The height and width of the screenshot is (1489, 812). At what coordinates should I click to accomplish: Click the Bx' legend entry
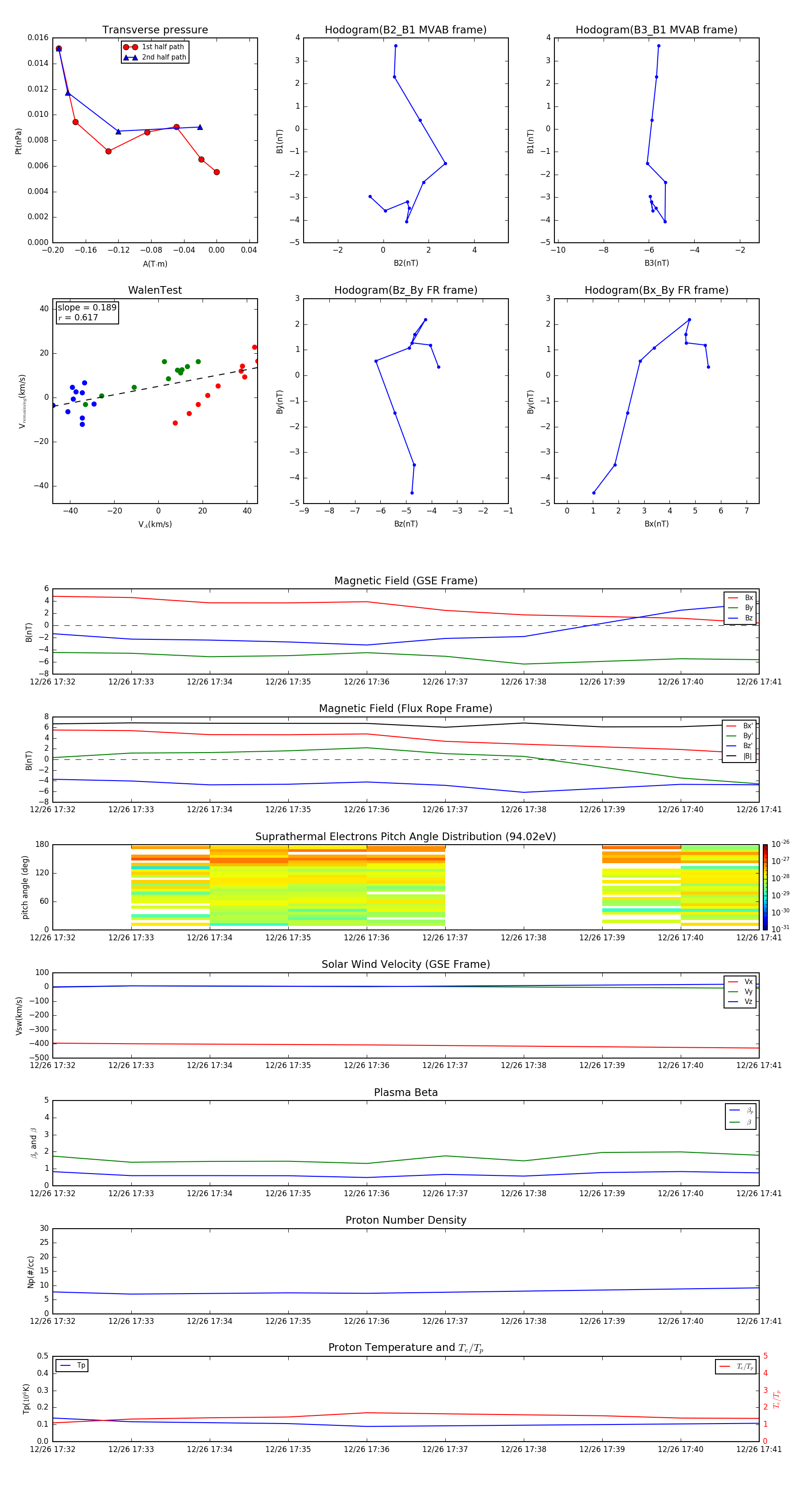coord(740,726)
